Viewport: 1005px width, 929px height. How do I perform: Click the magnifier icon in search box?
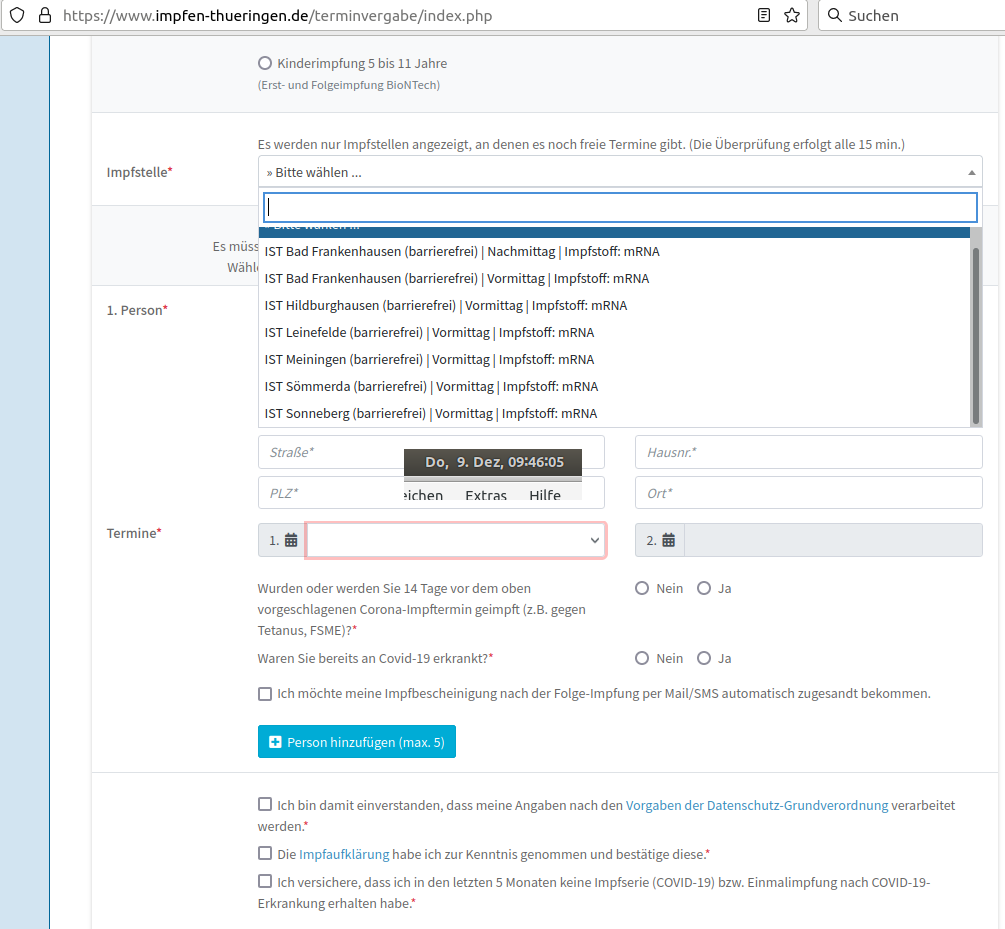[834, 16]
